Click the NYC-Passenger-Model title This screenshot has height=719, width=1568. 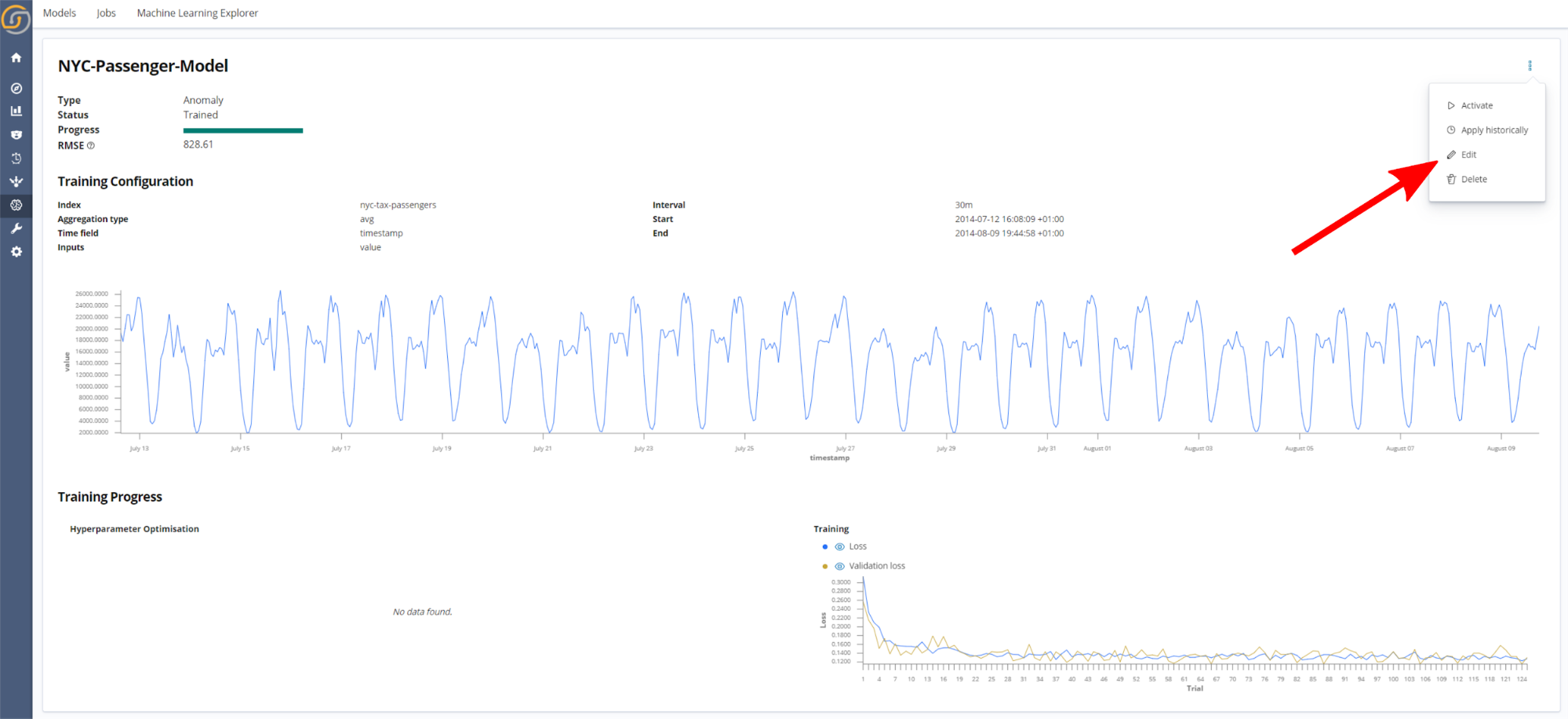[143, 66]
